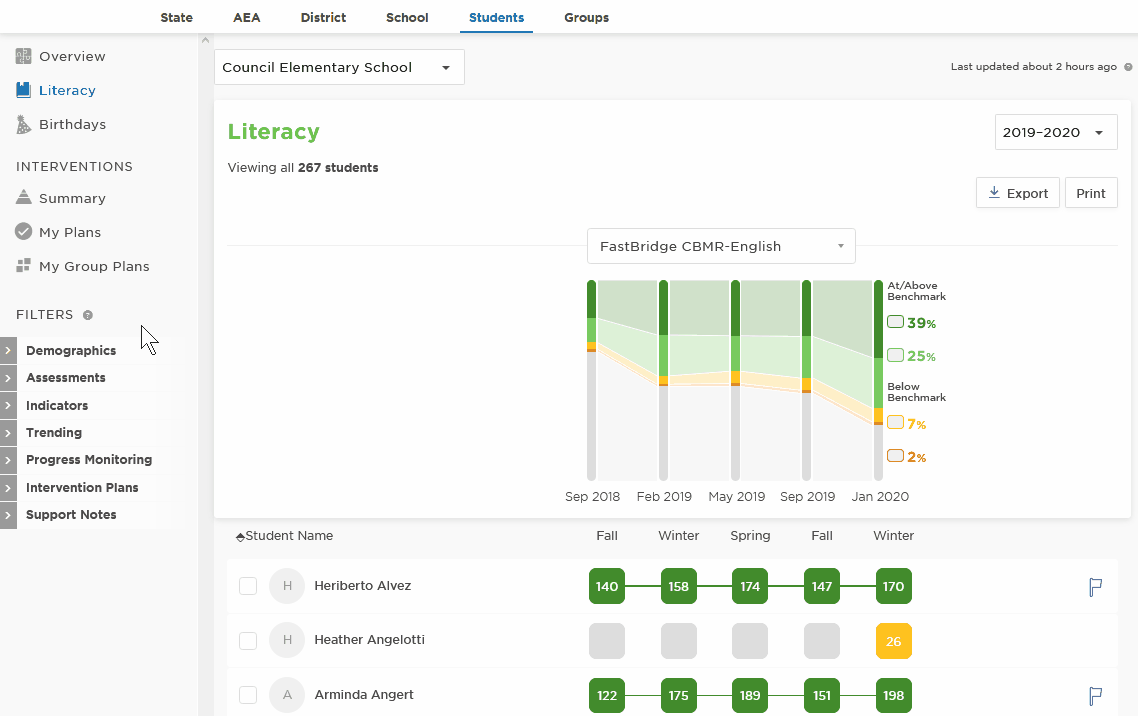Switch to the District tab
The image size is (1138, 716).
click(323, 17)
